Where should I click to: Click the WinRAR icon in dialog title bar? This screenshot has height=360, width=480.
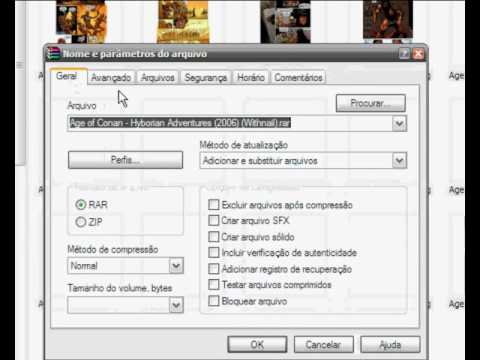53,54
